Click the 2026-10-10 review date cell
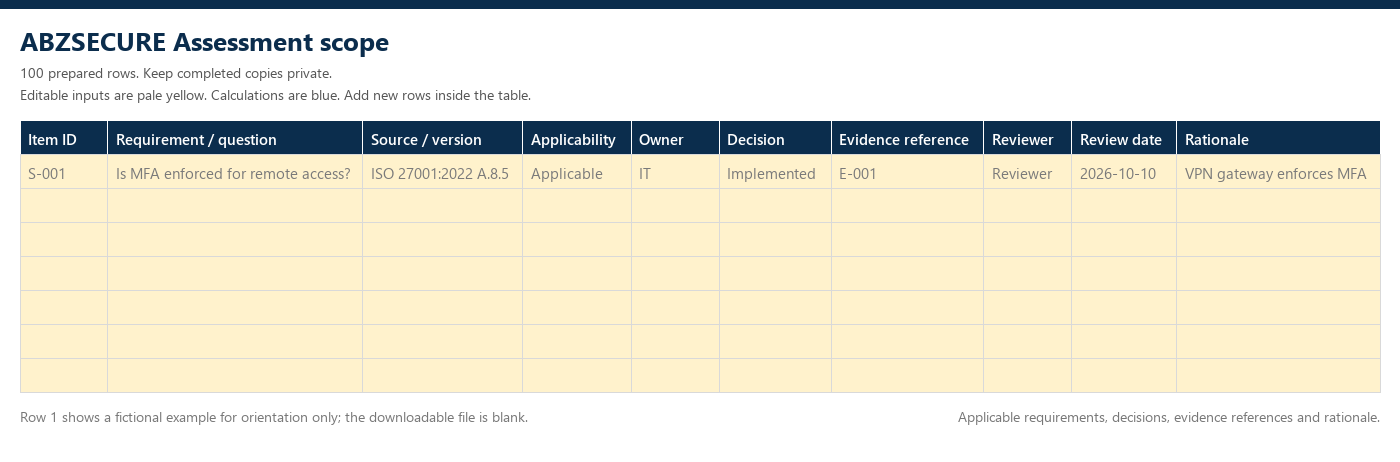The image size is (1400, 462). coord(1124,172)
